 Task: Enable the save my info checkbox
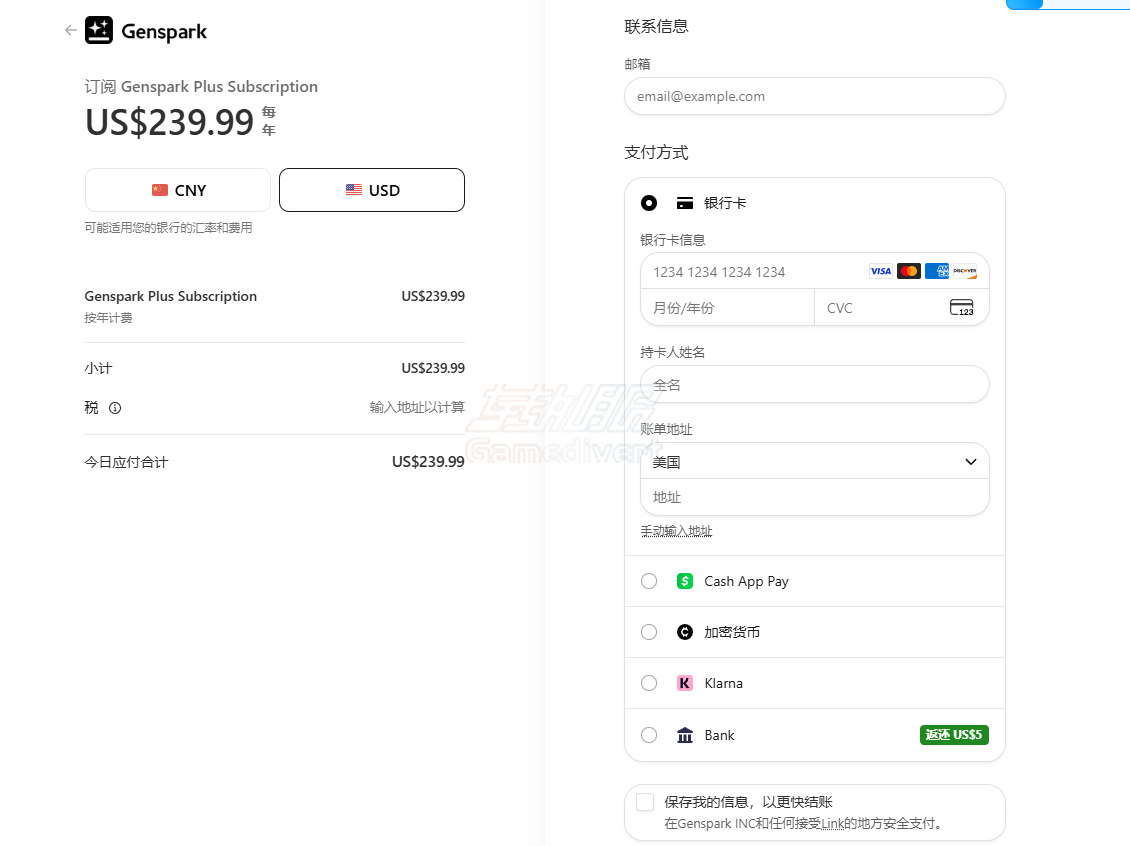[645, 802]
